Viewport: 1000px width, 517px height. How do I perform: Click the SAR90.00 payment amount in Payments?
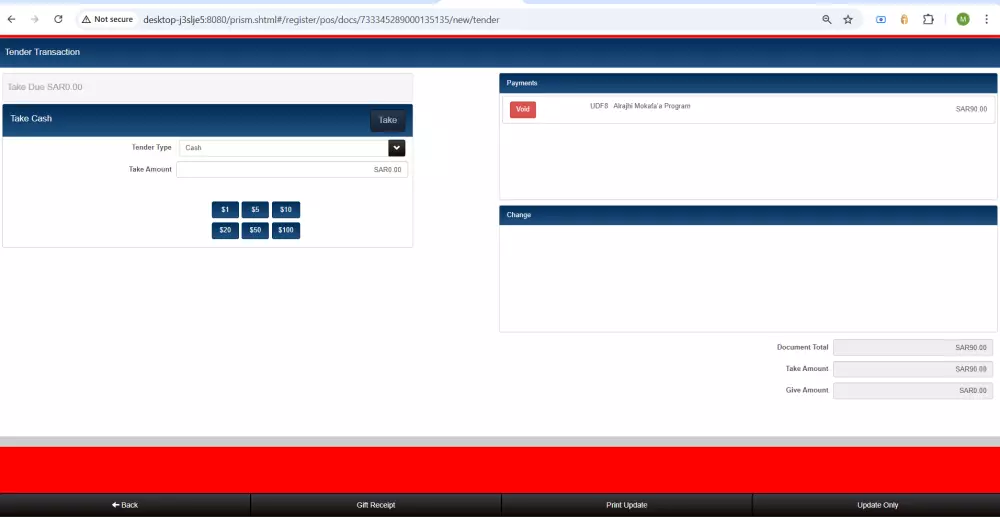coord(971,110)
